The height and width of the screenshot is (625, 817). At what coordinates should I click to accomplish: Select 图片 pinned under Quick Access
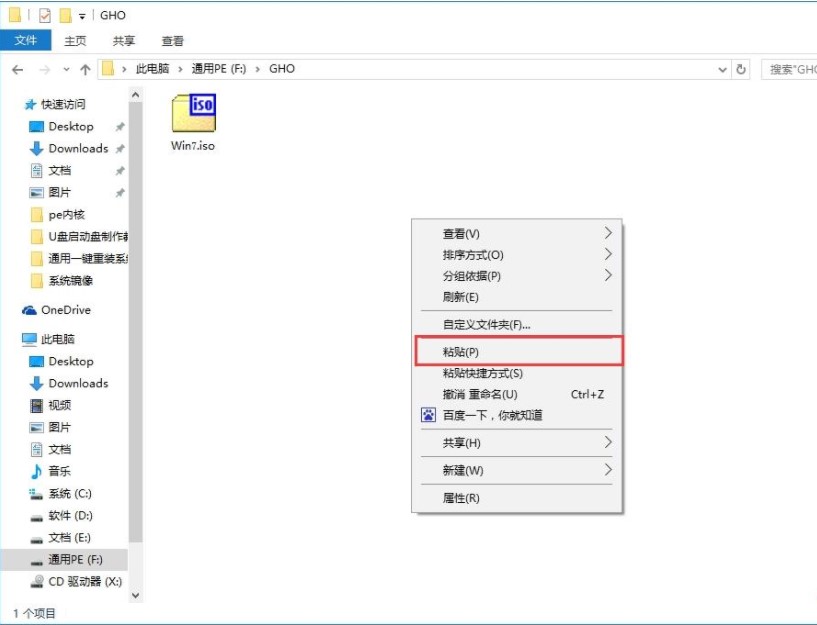pos(59,193)
